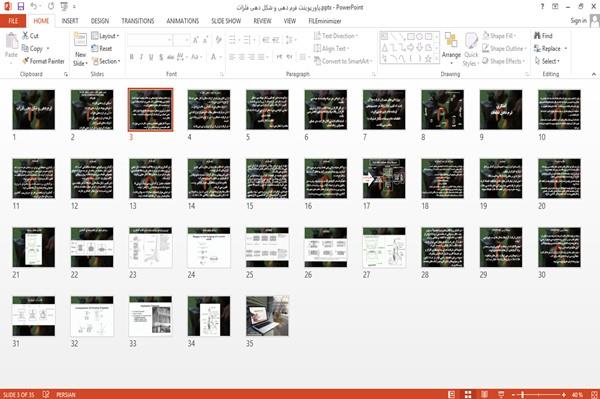Open Font dialog launcher
This screenshot has width=600, height=399.
click(x=222, y=74)
